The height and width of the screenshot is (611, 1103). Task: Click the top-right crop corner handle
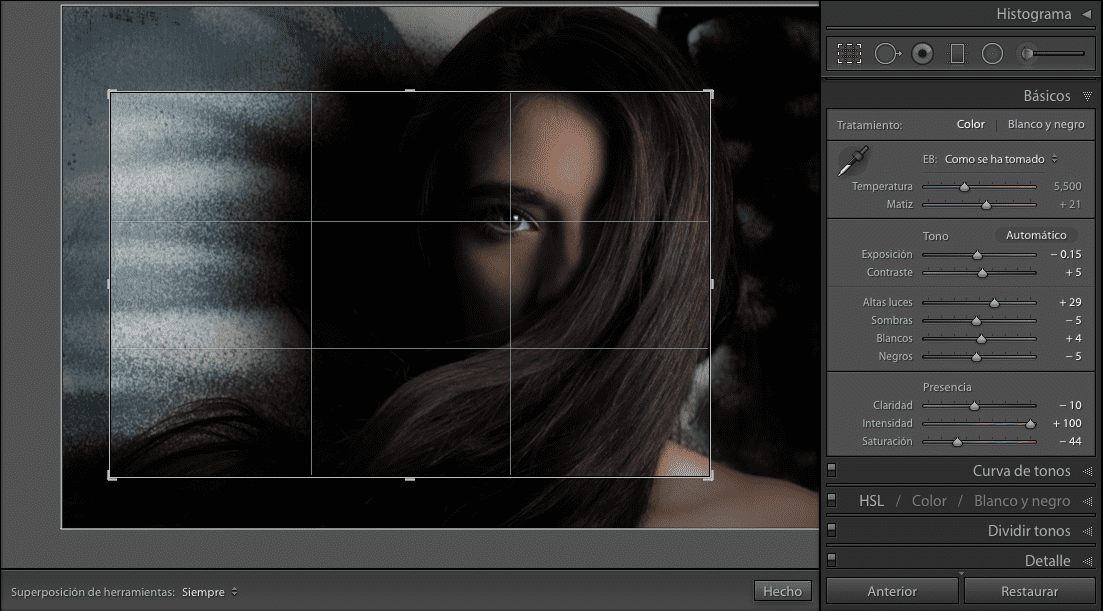coord(709,94)
